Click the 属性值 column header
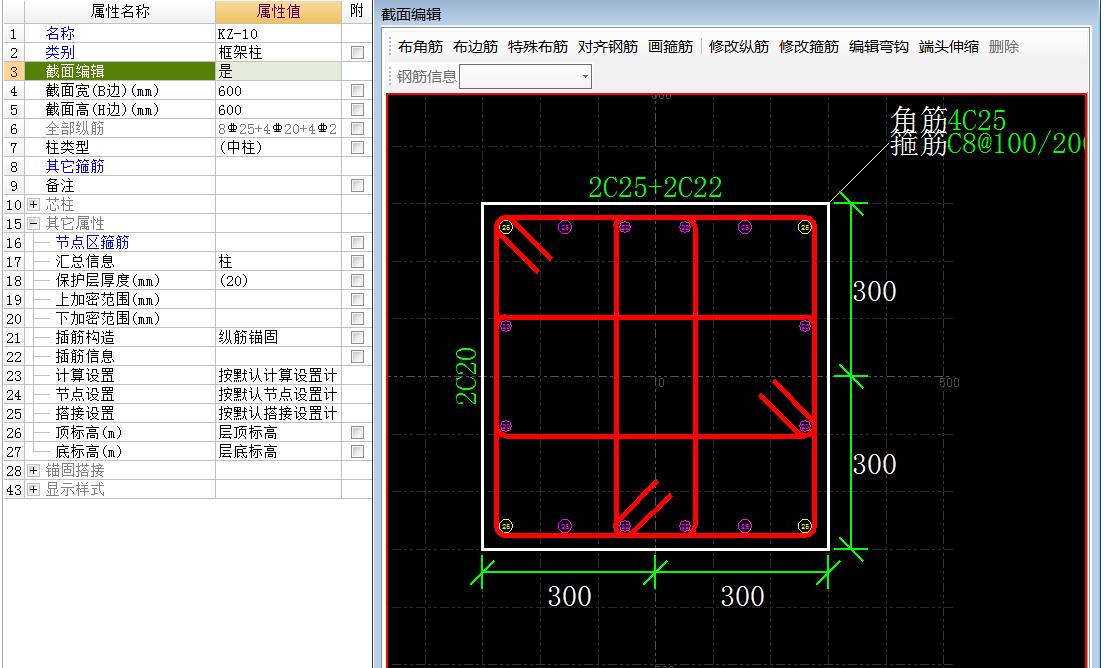Image resolution: width=1106 pixels, height=668 pixels. tap(279, 11)
